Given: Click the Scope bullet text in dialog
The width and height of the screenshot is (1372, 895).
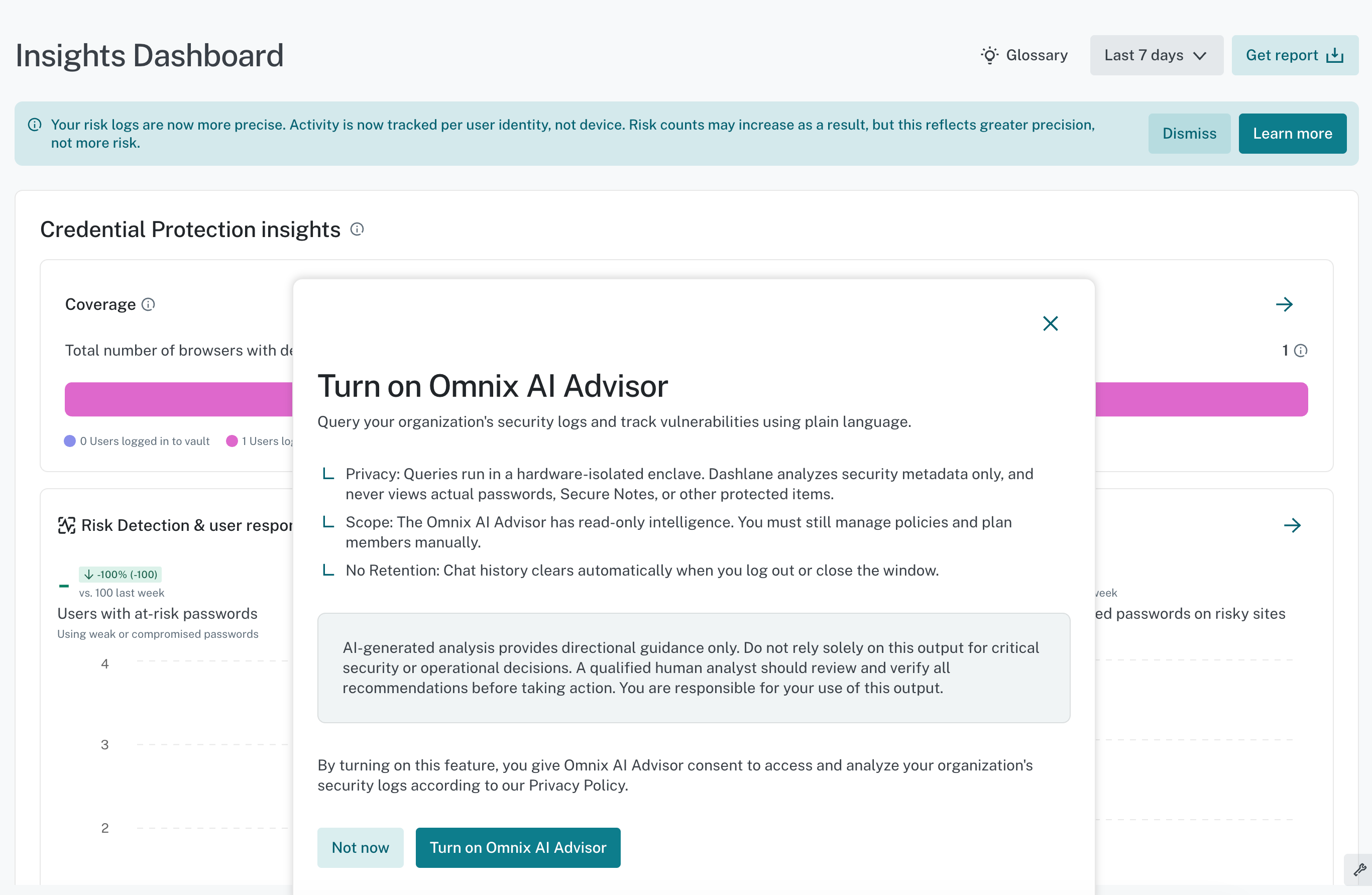Looking at the screenshot, I should tap(678, 532).
